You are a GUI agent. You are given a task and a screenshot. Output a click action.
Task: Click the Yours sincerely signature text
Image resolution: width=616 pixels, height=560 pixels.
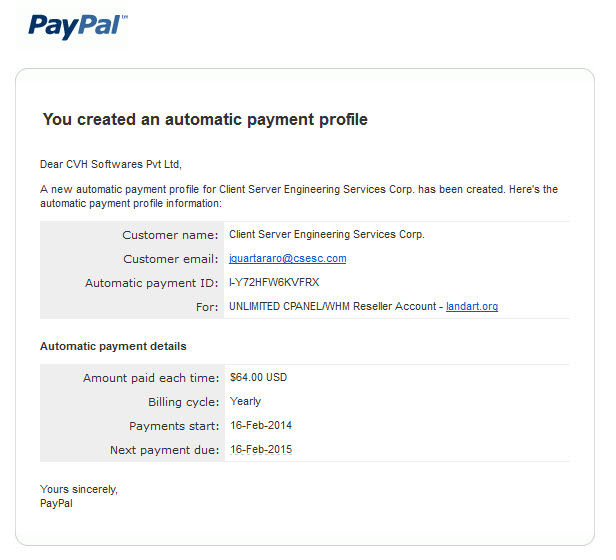[x=79, y=489]
